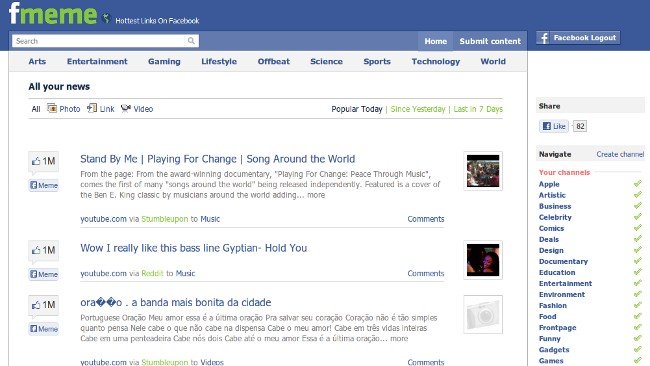The image size is (650, 366).
Task: Open the Technology category tab
Action: tap(436, 61)
